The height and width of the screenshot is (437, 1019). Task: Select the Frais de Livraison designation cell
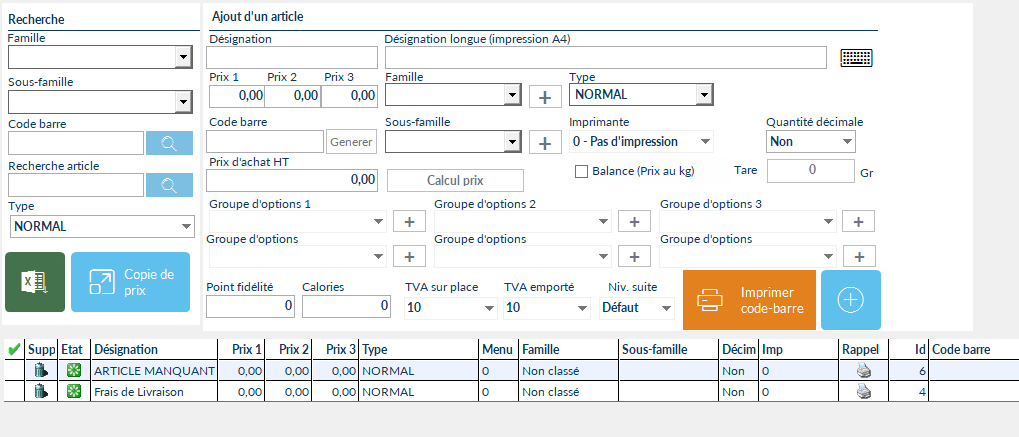[155, 392]
